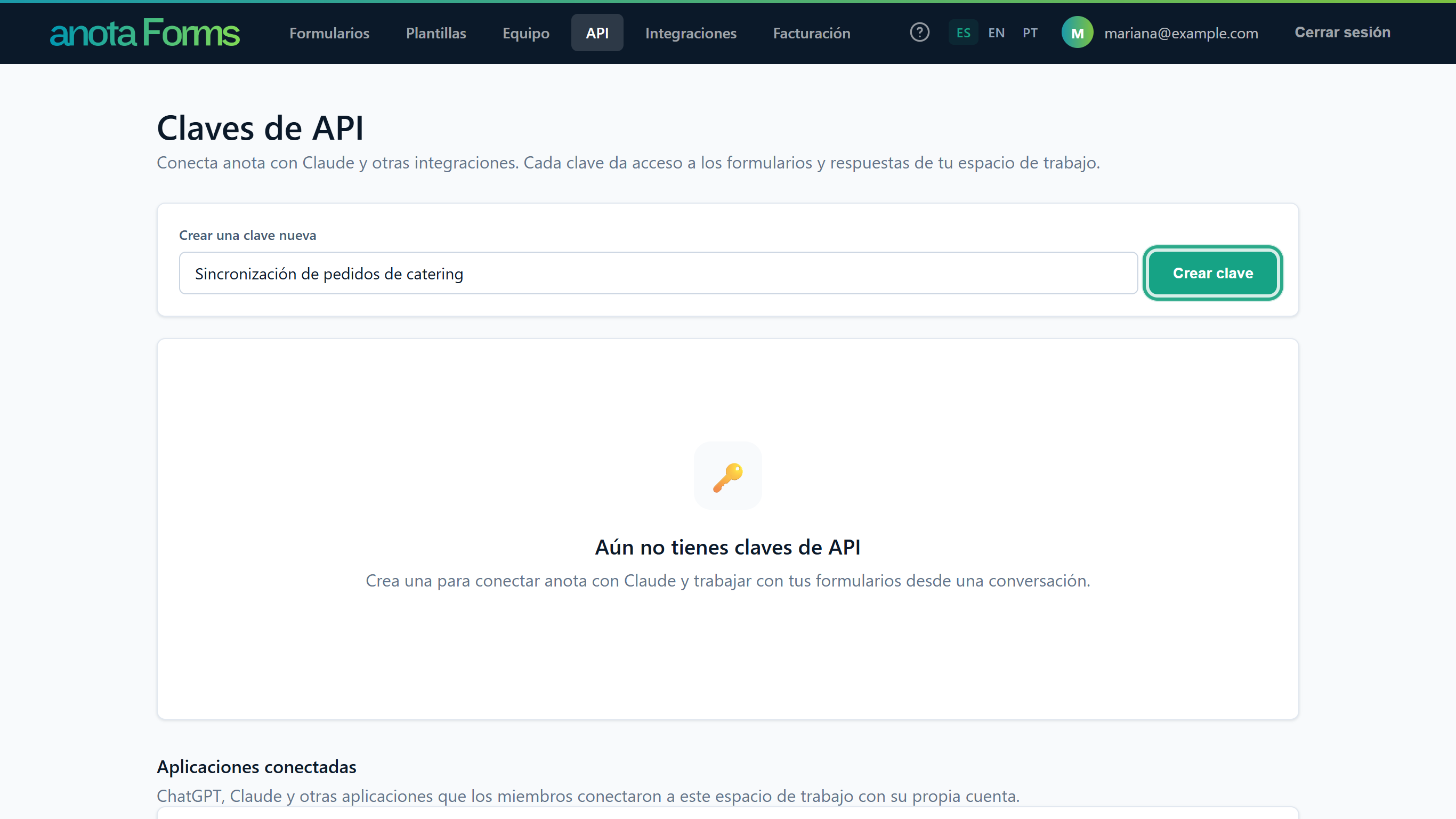This screenshot has width=1456, height=819.
Task: Switch language to ES
Action: [x=963, y=33]
